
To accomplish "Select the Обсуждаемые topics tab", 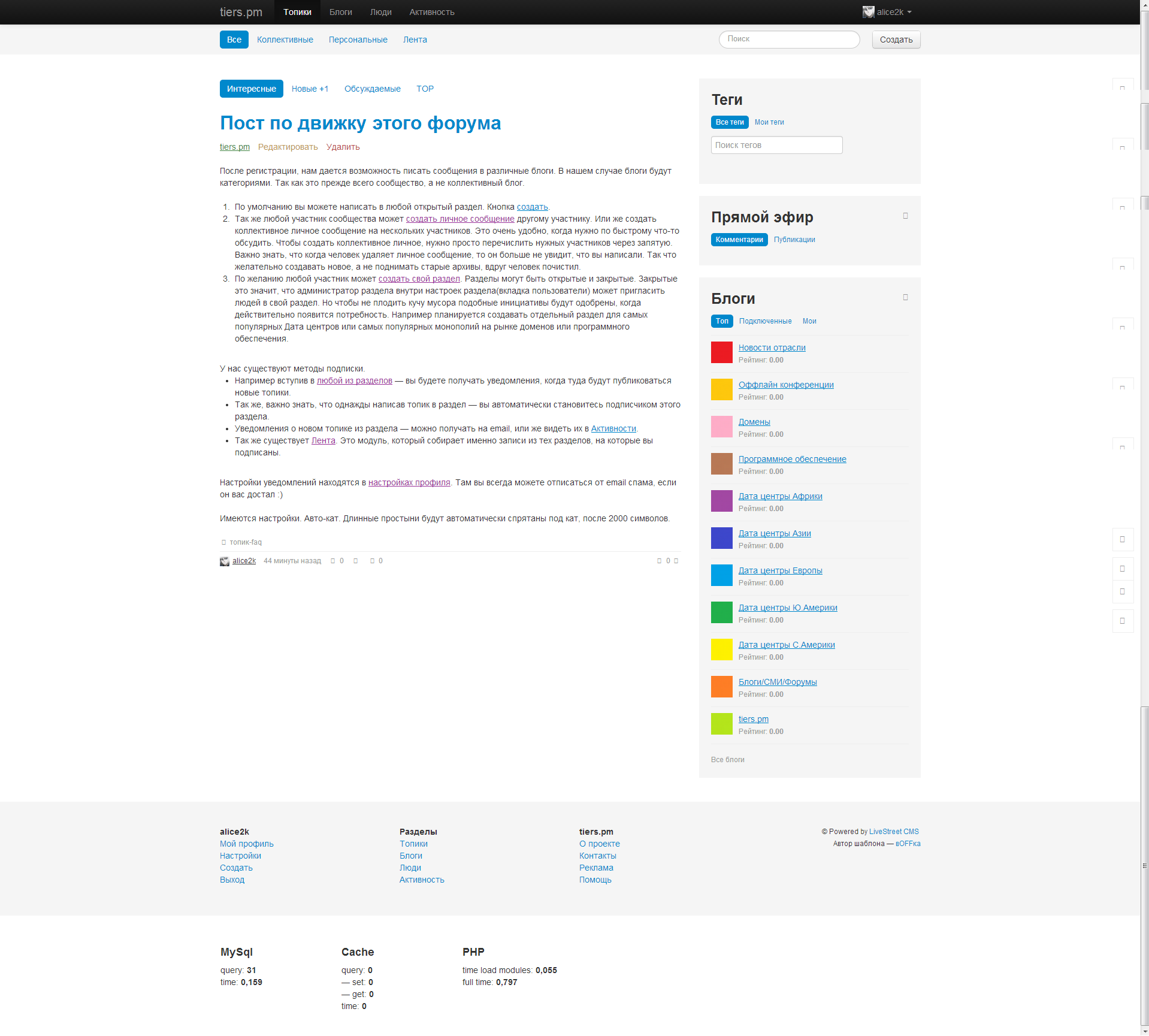I will click(372, 89).
